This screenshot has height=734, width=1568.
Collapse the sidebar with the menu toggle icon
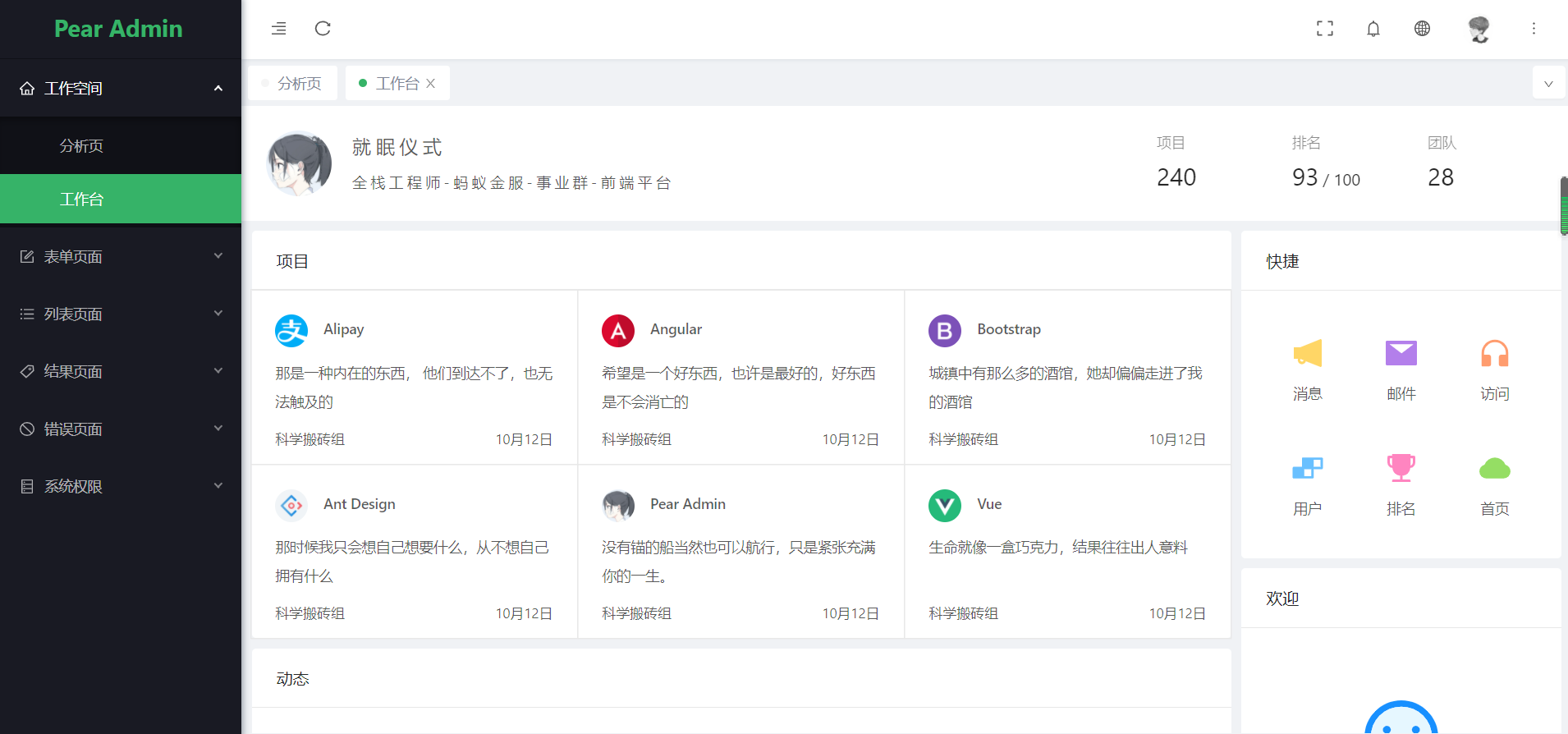[279, 29]
